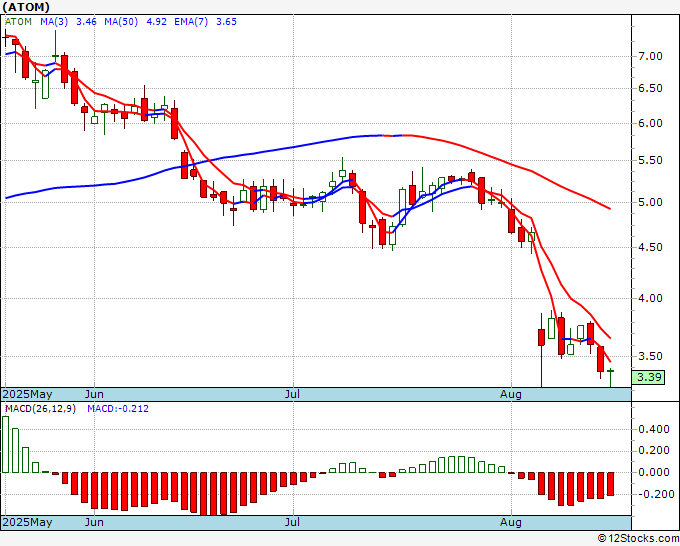Click the 6.50 price axis label

tap(650, 88)
